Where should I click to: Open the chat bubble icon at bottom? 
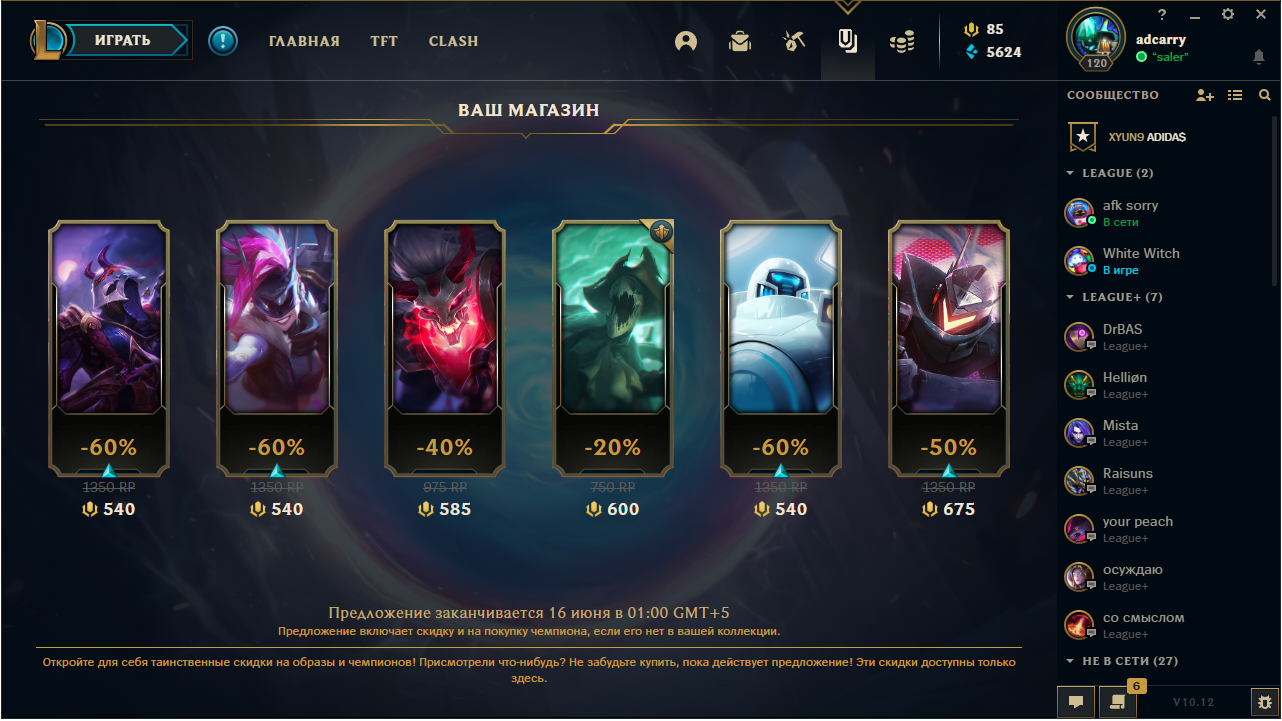coord(1076,702)
